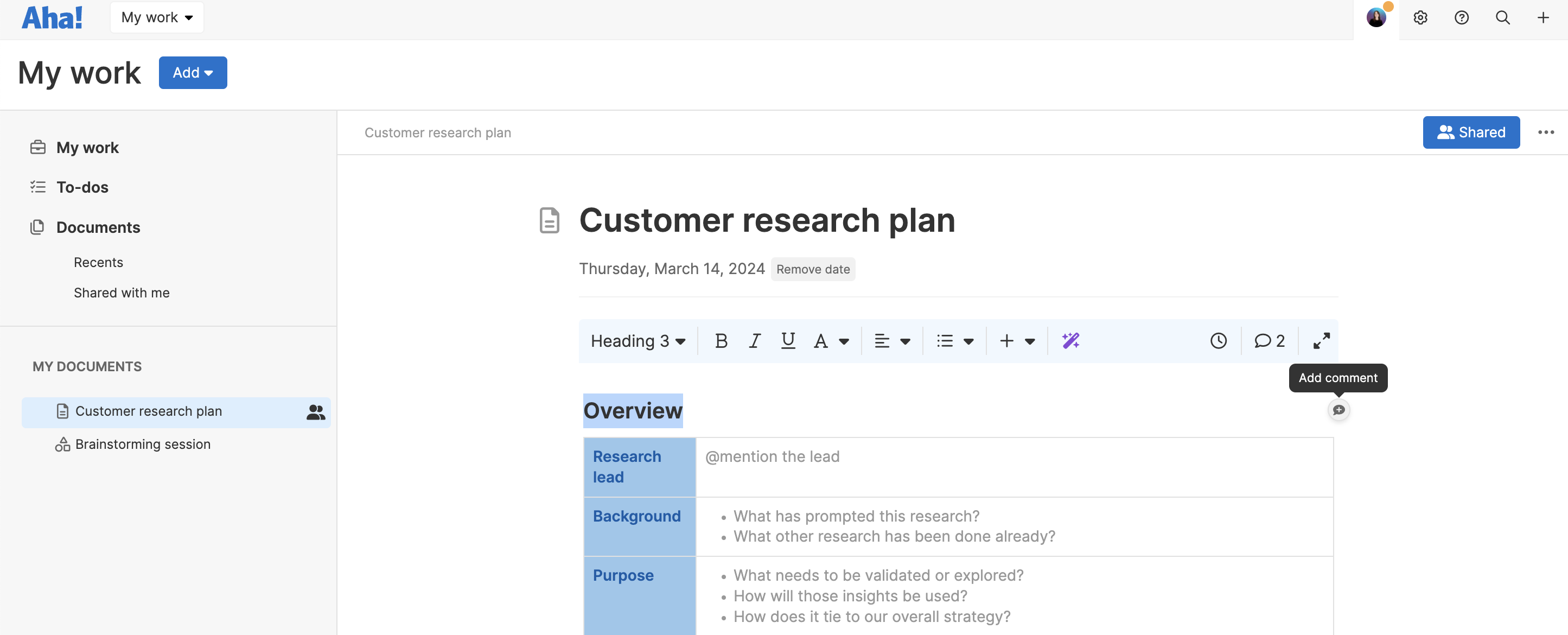The width and height of the screenshot is (1568, 635).
Task: Open Brainstorming session document
Action: point(143,444)
